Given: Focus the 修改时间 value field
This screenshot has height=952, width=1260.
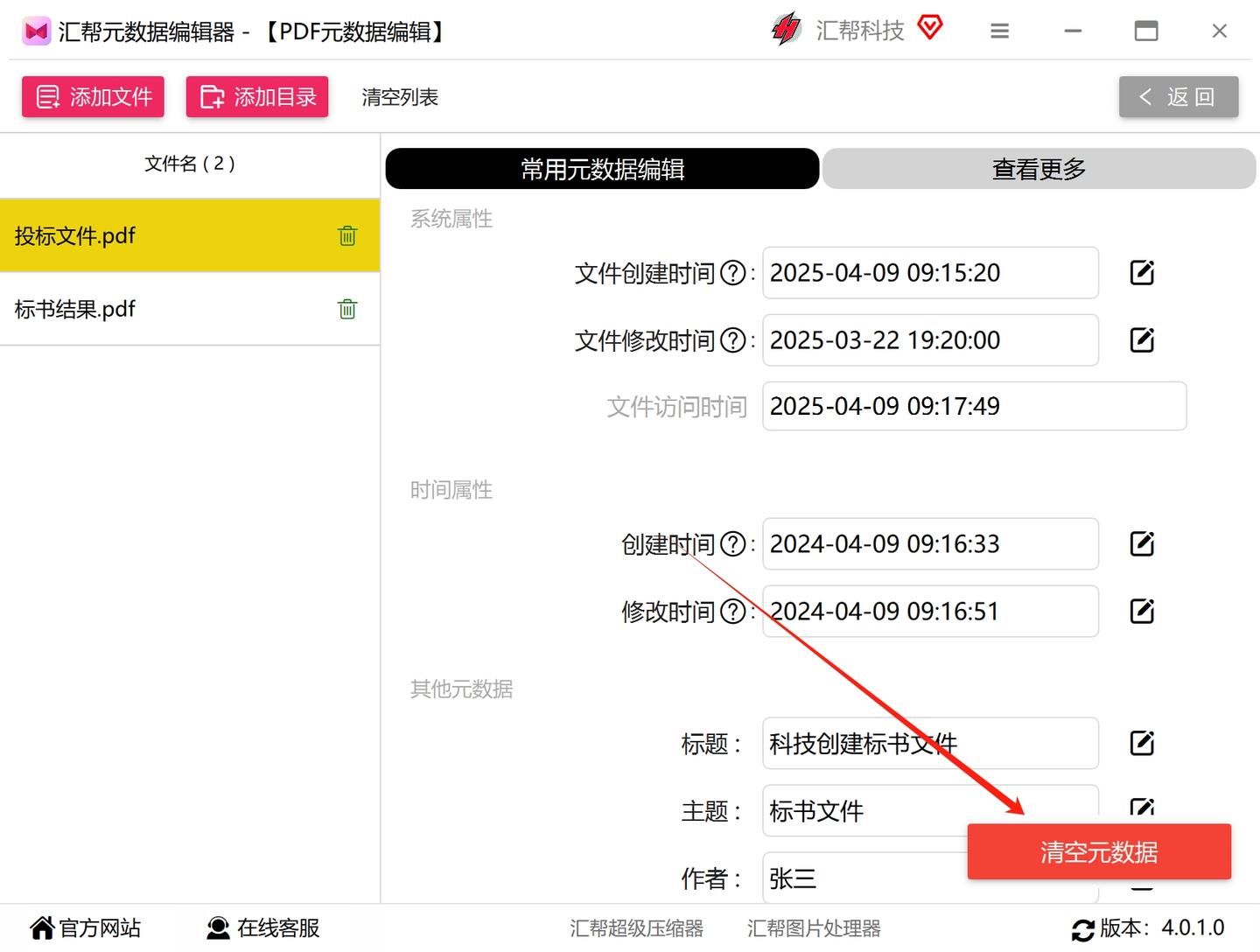Looking at the screenshot, I should [x=930, y=612].
